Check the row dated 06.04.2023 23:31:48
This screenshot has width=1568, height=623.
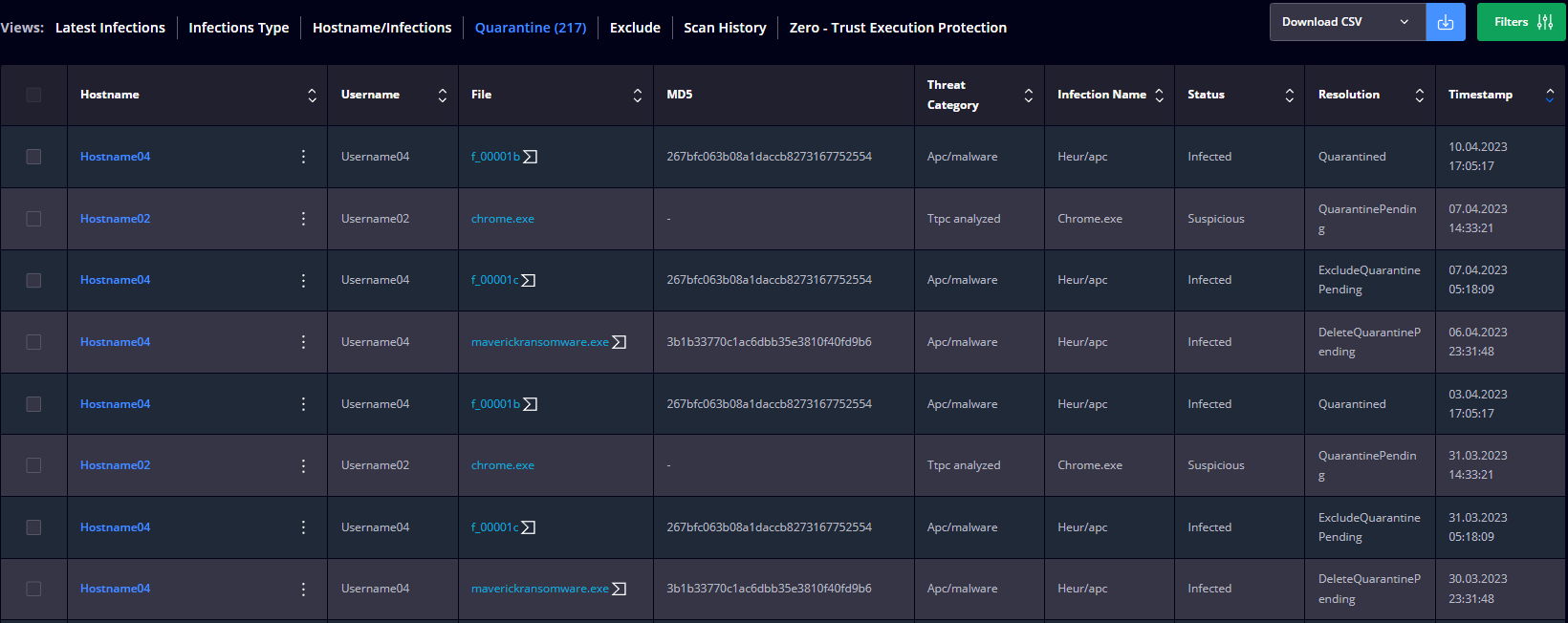coord(33,342)
